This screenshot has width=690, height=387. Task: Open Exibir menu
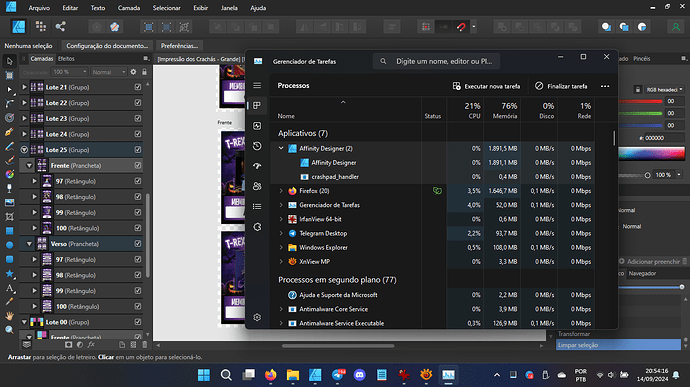(x=201, y=8)
